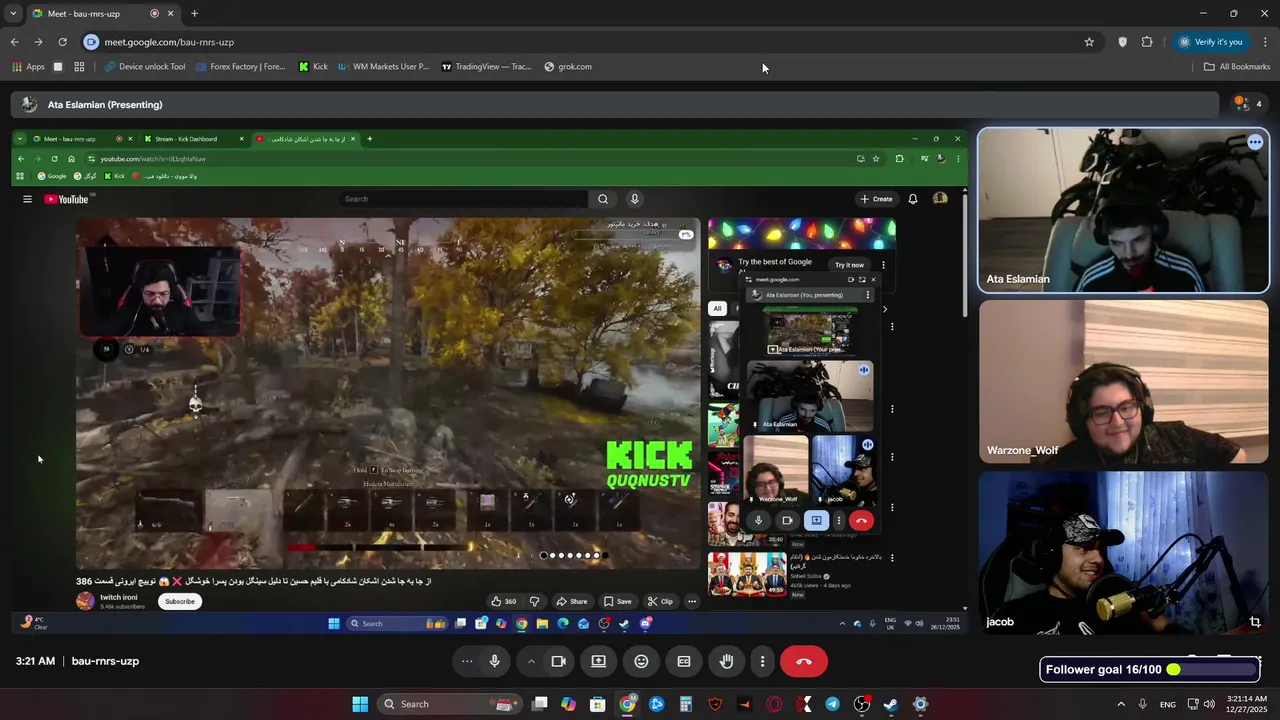Viewport: 1280px width, 720px height.
Task: Click the Share screen button
Action: (x=598, y=661)
